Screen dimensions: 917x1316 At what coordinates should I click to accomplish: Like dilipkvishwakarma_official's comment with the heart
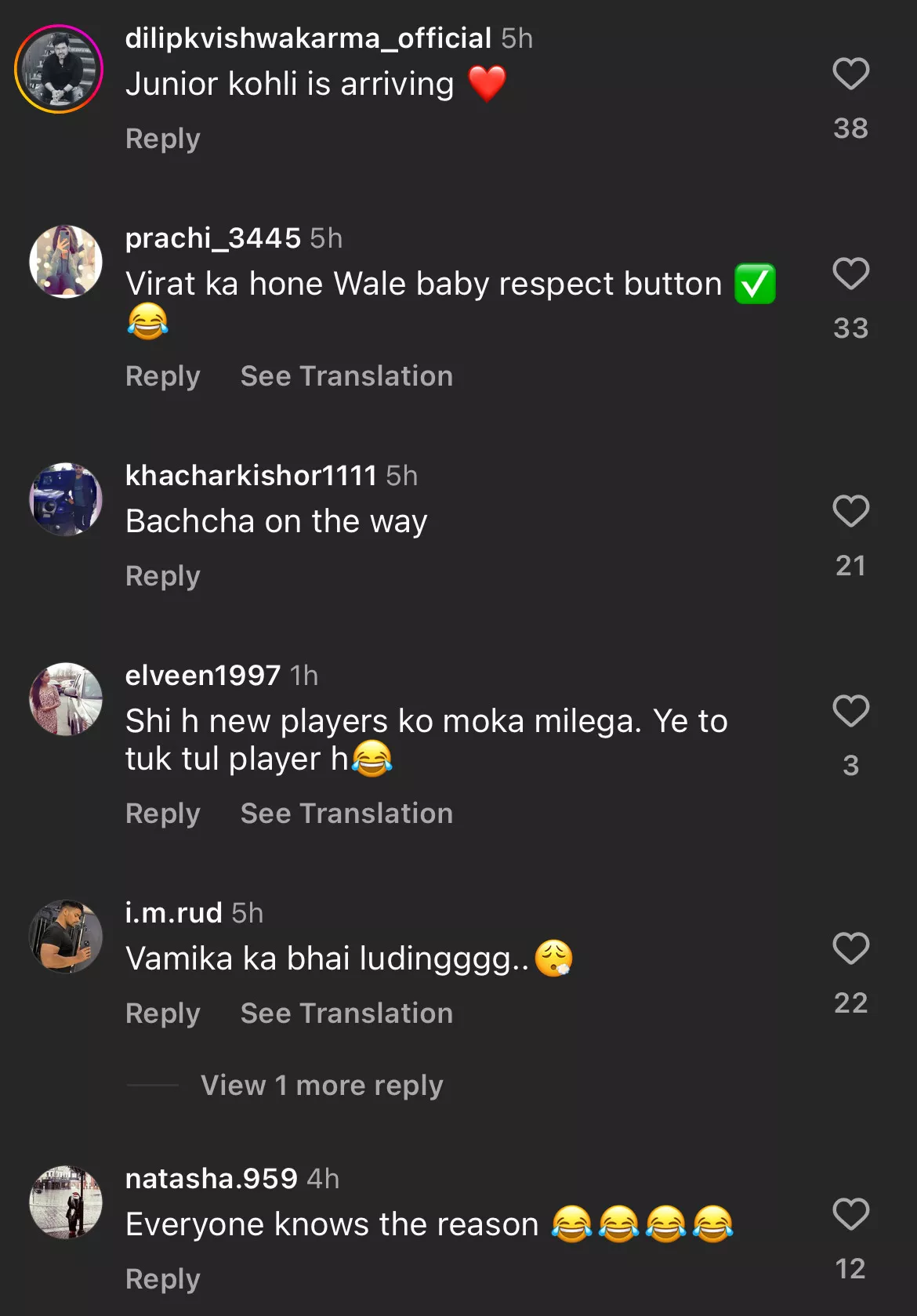(x=850, y=74)
